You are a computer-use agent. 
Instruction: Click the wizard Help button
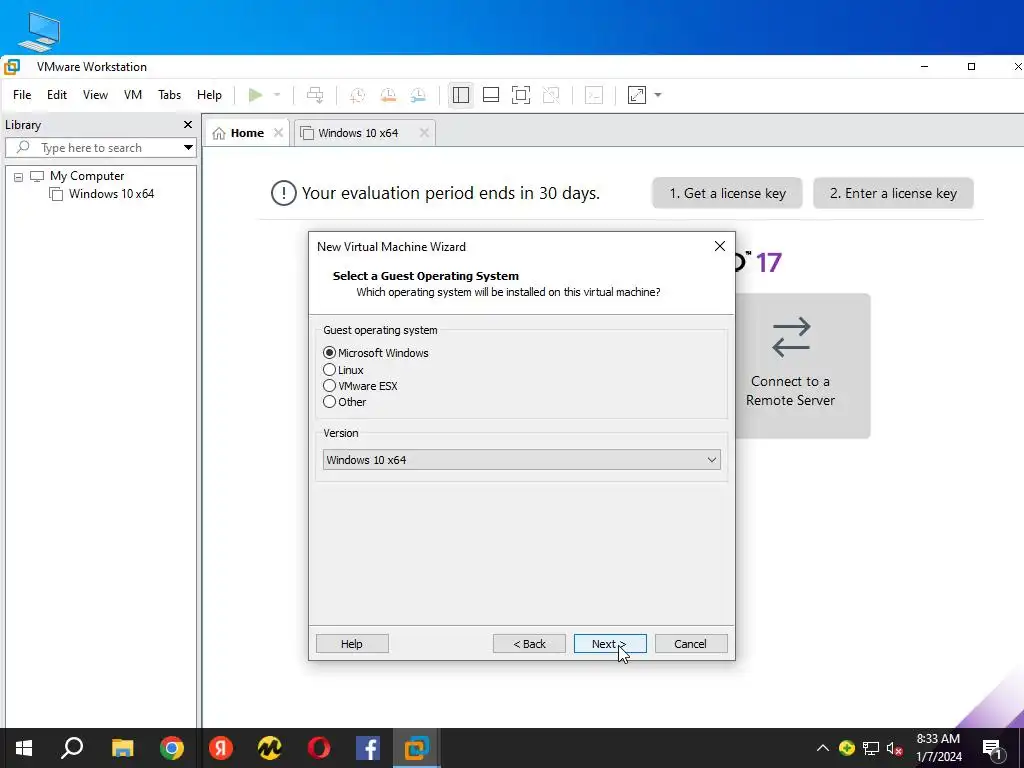pos(352,644)
